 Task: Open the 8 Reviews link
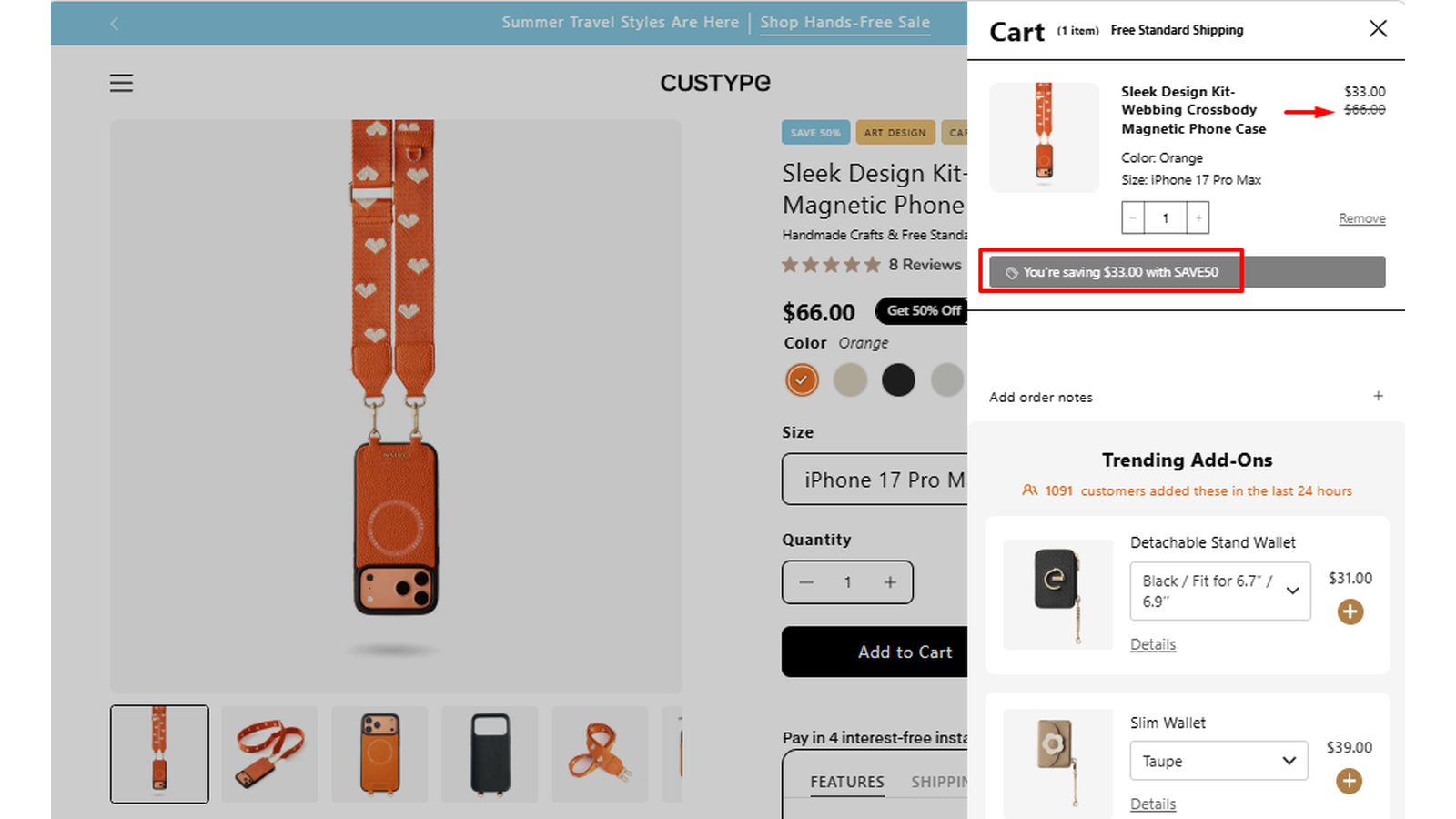tap(925, 265)
